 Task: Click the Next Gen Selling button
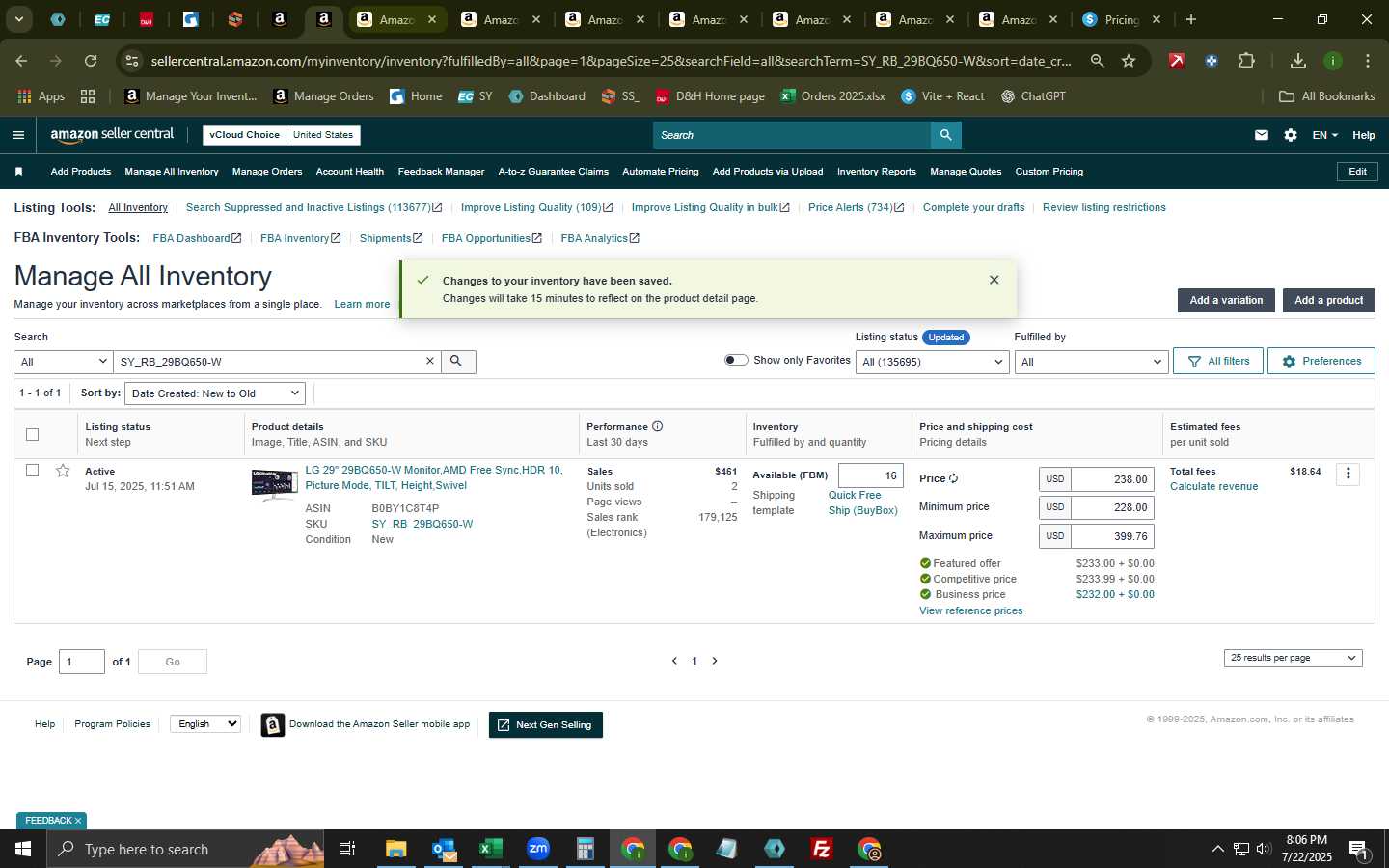[546, 725]
